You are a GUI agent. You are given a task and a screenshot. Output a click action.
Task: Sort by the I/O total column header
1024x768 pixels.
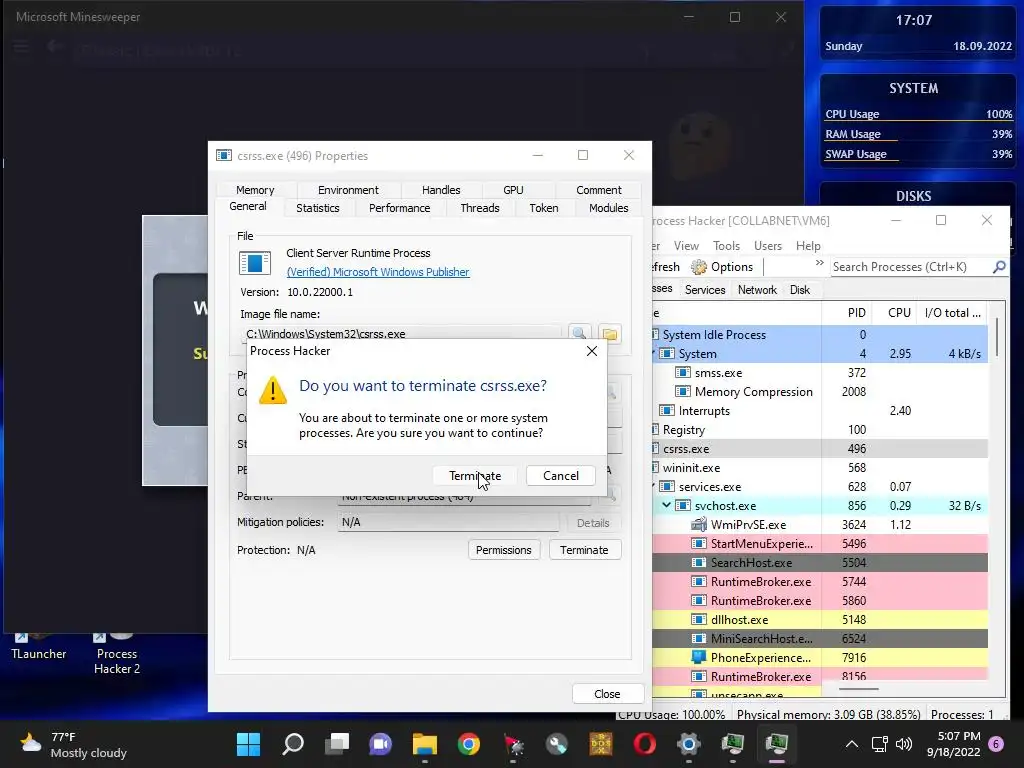click(x=952, y=313)
